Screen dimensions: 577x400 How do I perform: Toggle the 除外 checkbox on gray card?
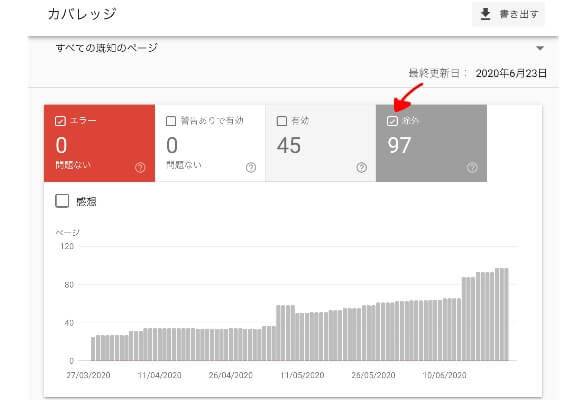tap(392, 121)
